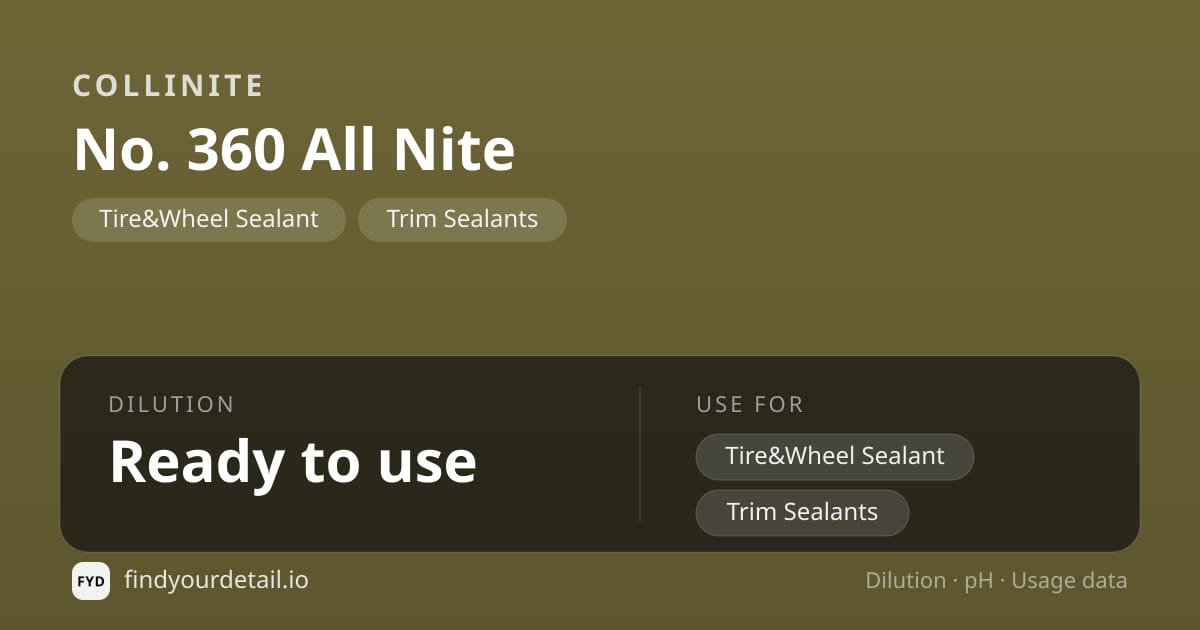The height and width of the screenshot is (630, 1200).
Task: Select the No. 360 All Nite title
Action: pyautogui.click(x=294, y=149)
